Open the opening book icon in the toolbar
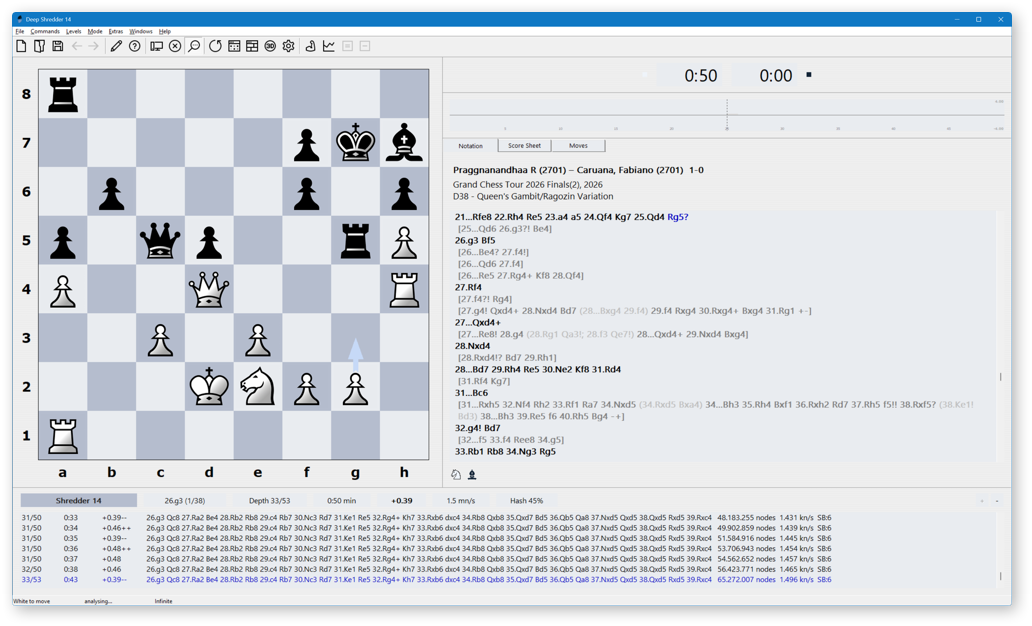The width and height of the screenshot is (1032, 626). [39, 46]
